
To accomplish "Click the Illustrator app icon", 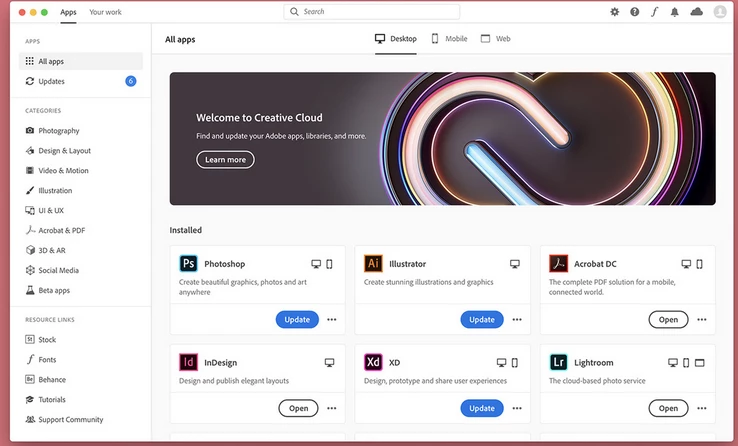I will (373, 263).
